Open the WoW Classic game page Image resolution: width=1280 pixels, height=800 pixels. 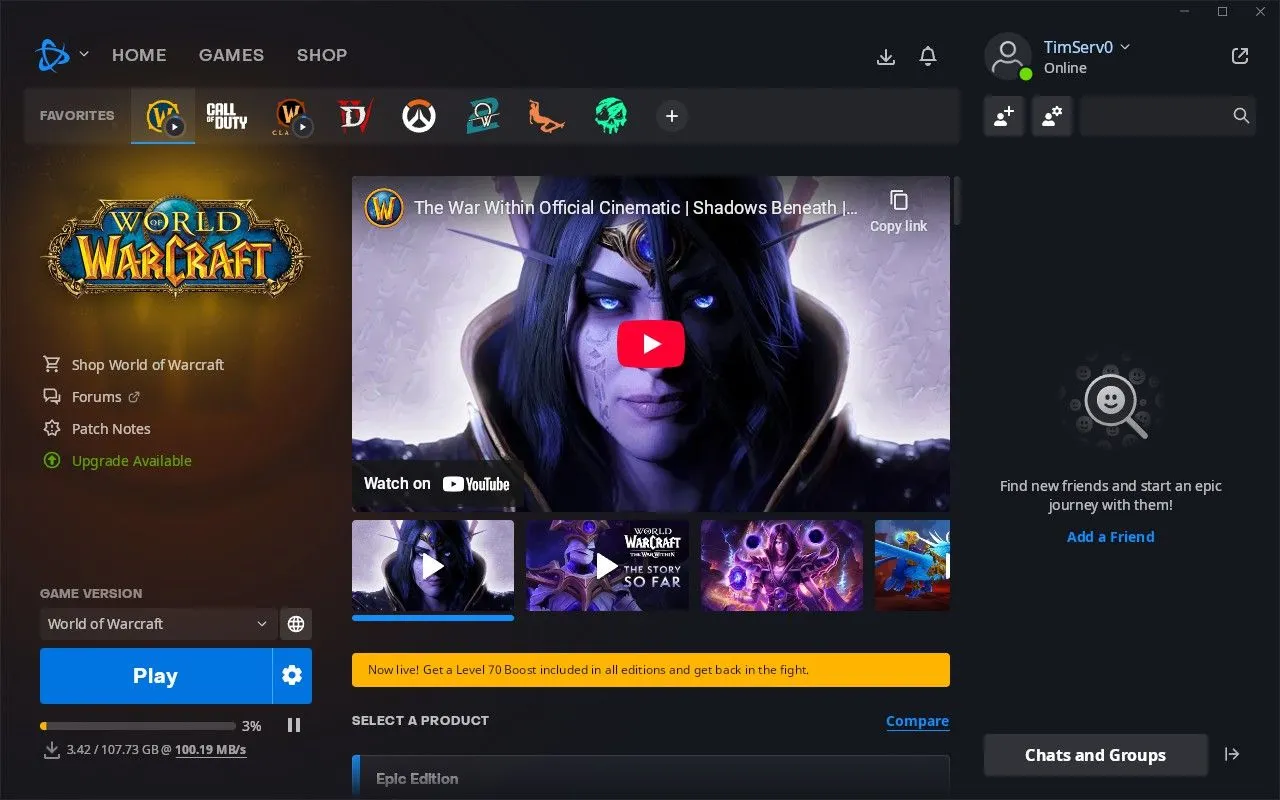coord(290,115)
